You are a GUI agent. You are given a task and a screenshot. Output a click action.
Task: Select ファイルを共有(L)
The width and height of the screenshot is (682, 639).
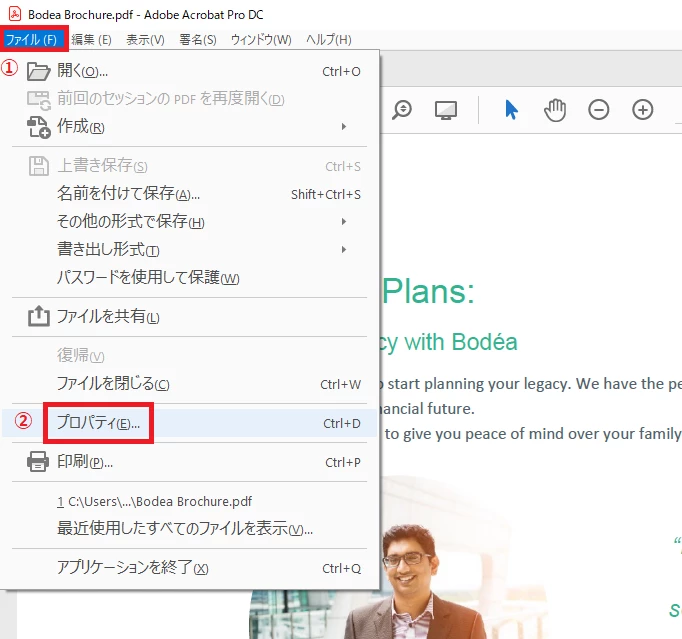[189, 317]
